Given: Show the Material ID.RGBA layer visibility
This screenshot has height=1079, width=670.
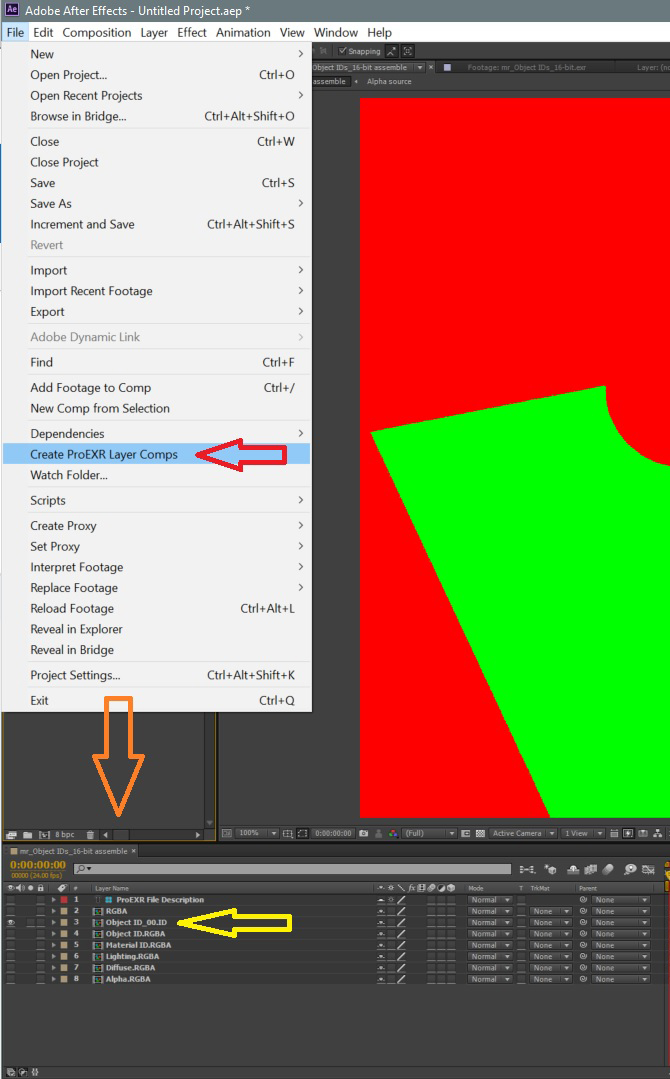Looking at the screenshot, I should [x=10, y=945].
